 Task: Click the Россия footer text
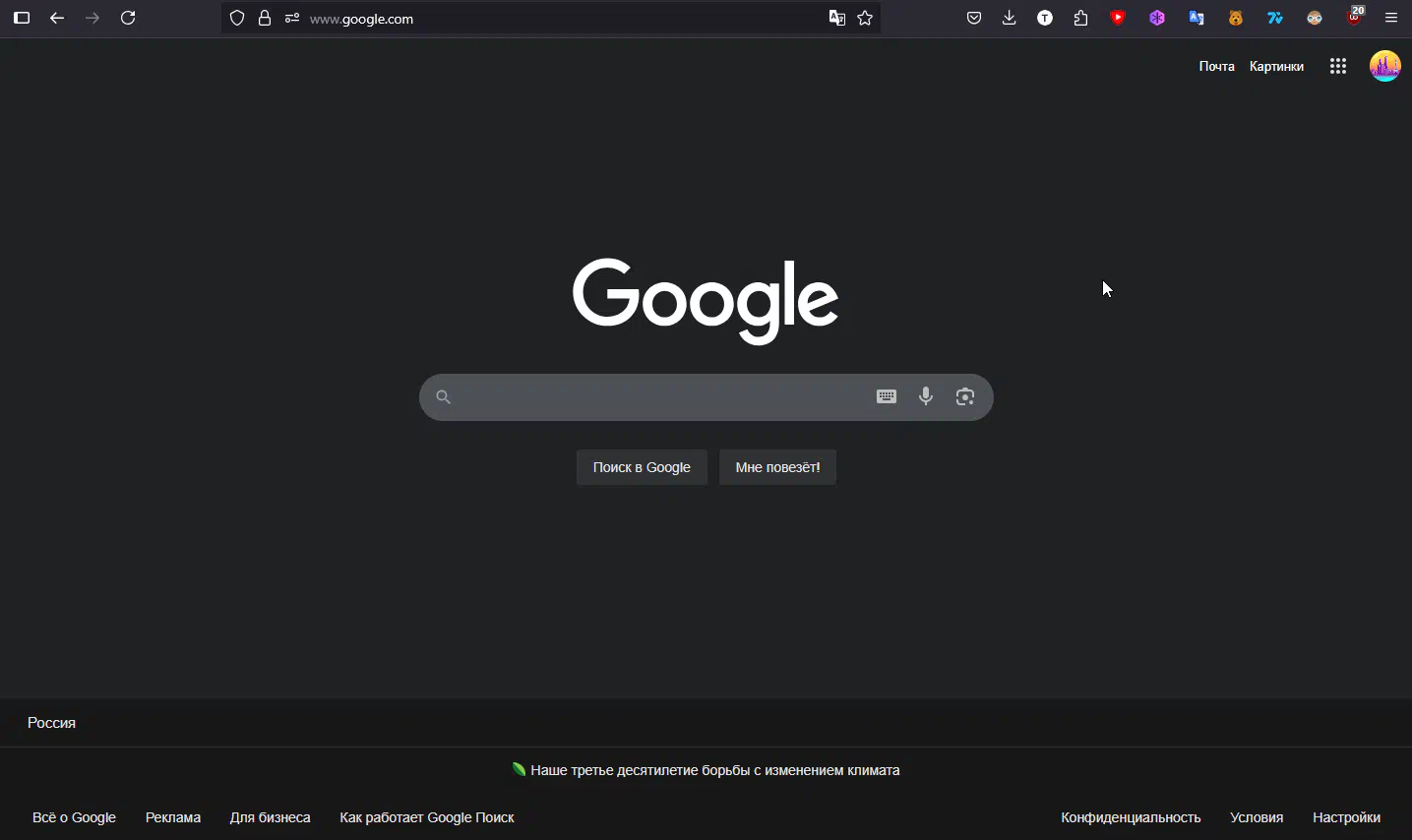pos(51,723)
